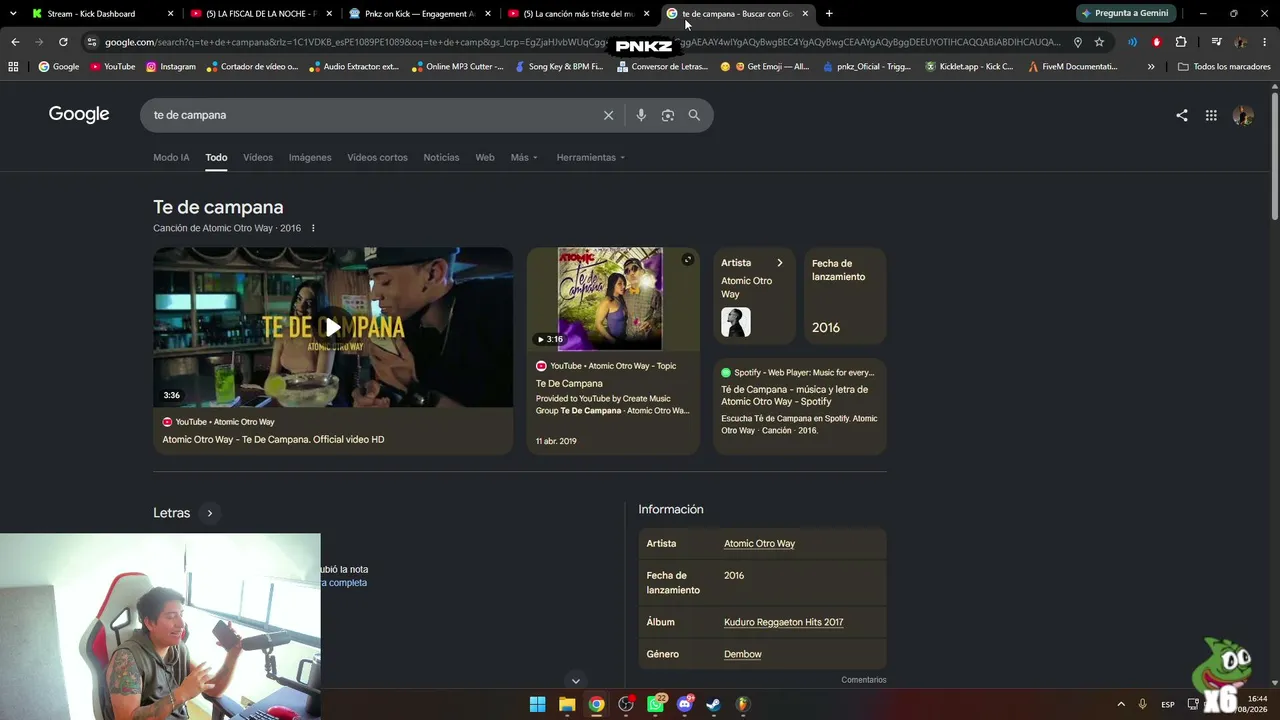Image resolution: width=1280 pixels, height=720 pixels.
Task: Click the artist portrait thumbnail
Action: [736, 322]
